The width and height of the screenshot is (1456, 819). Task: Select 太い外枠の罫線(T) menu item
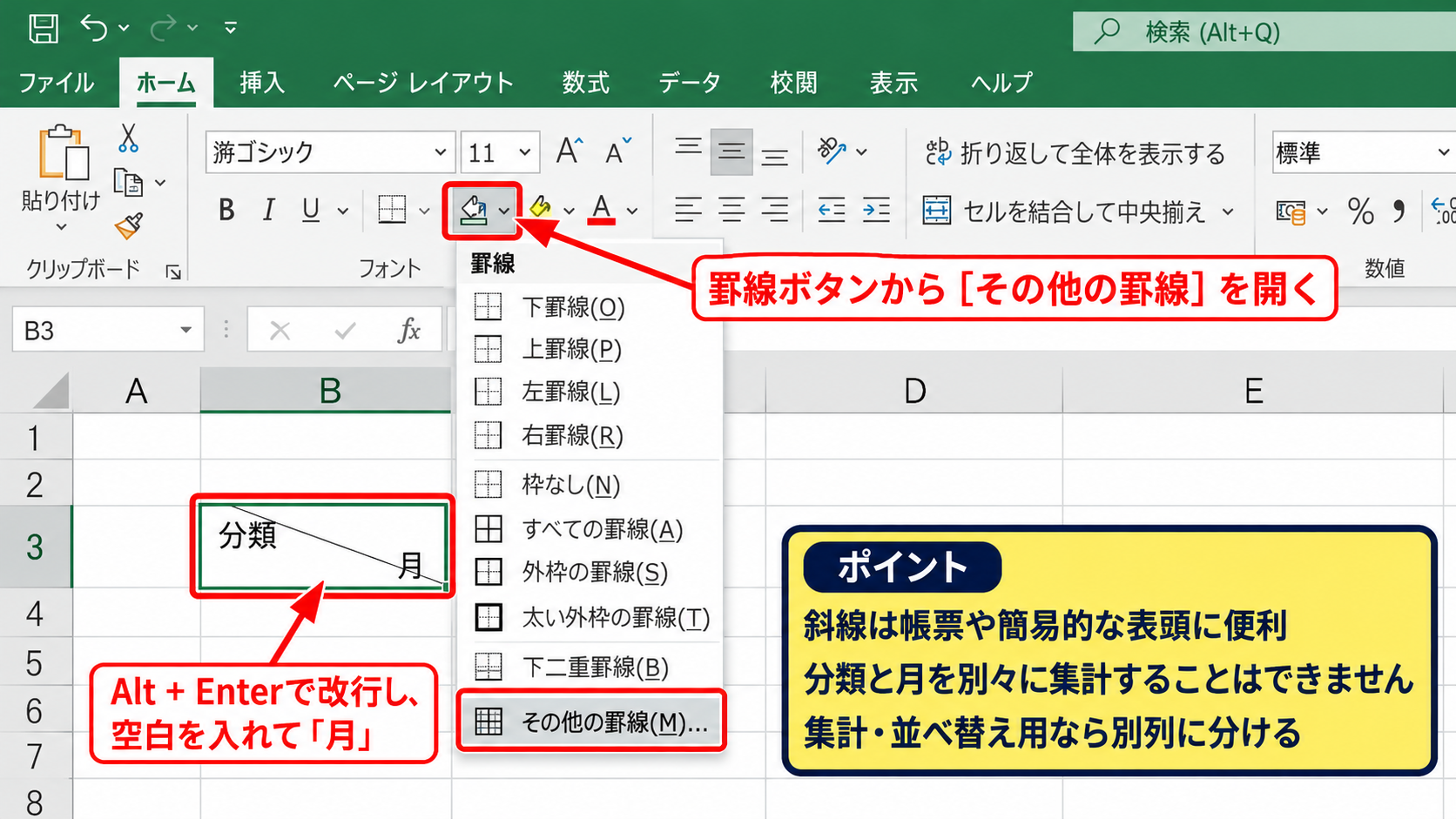[x=591, y=617]
